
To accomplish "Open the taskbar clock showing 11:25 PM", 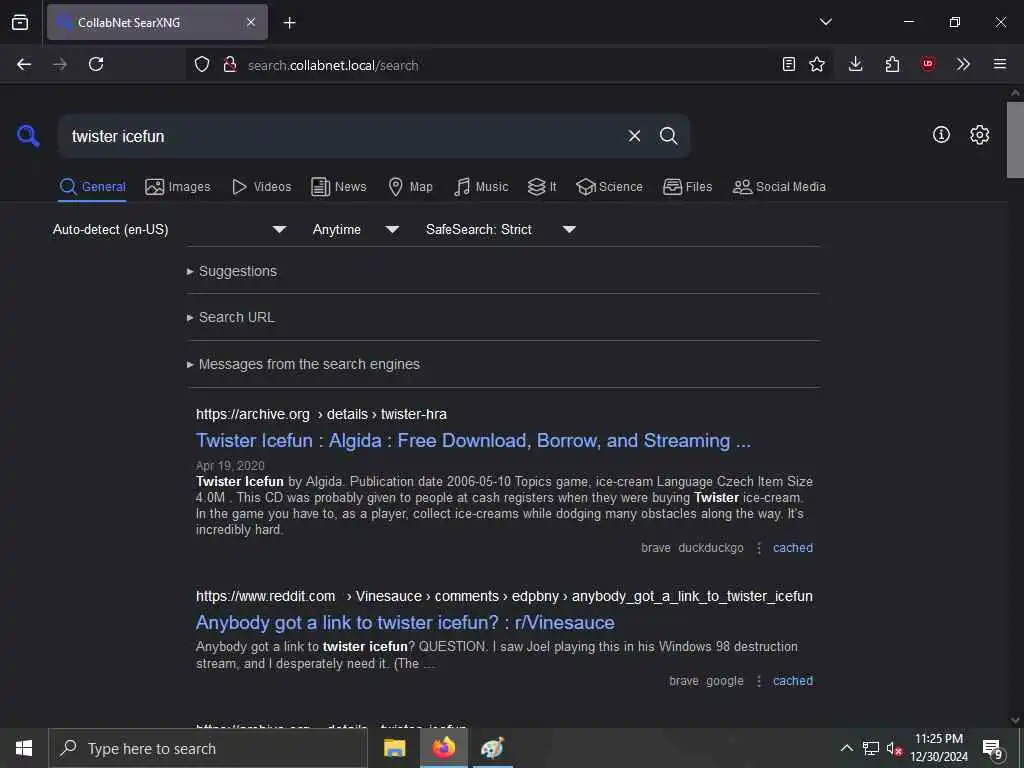I will [x=939, y=748].
